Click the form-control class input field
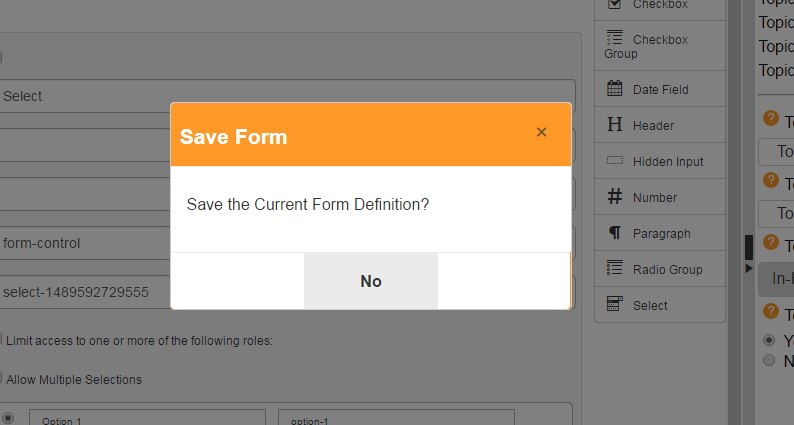This screenshot has width=794, height=425. (x=85, y=243)
